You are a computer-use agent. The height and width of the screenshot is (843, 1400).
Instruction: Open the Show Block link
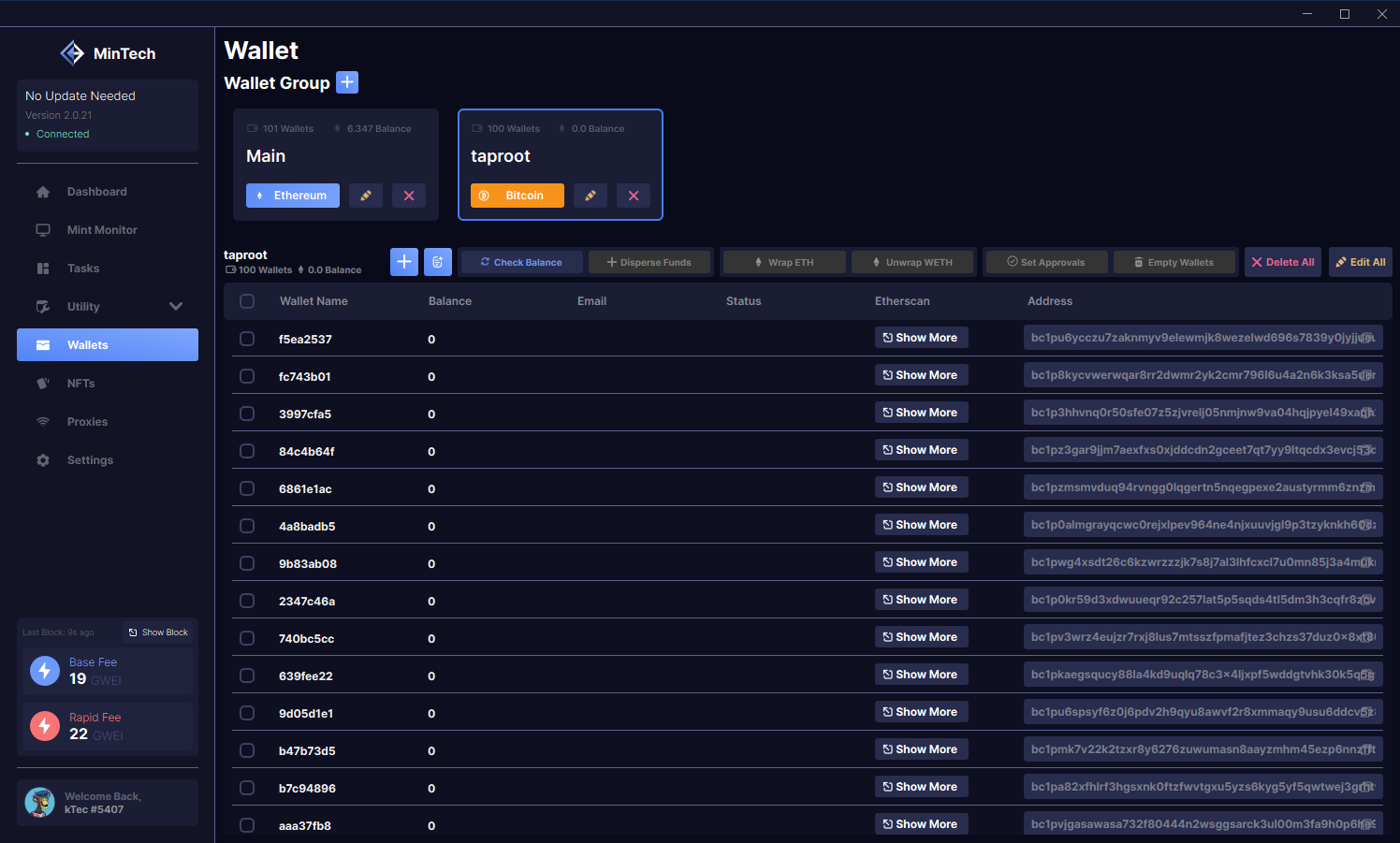coord(158,632)
